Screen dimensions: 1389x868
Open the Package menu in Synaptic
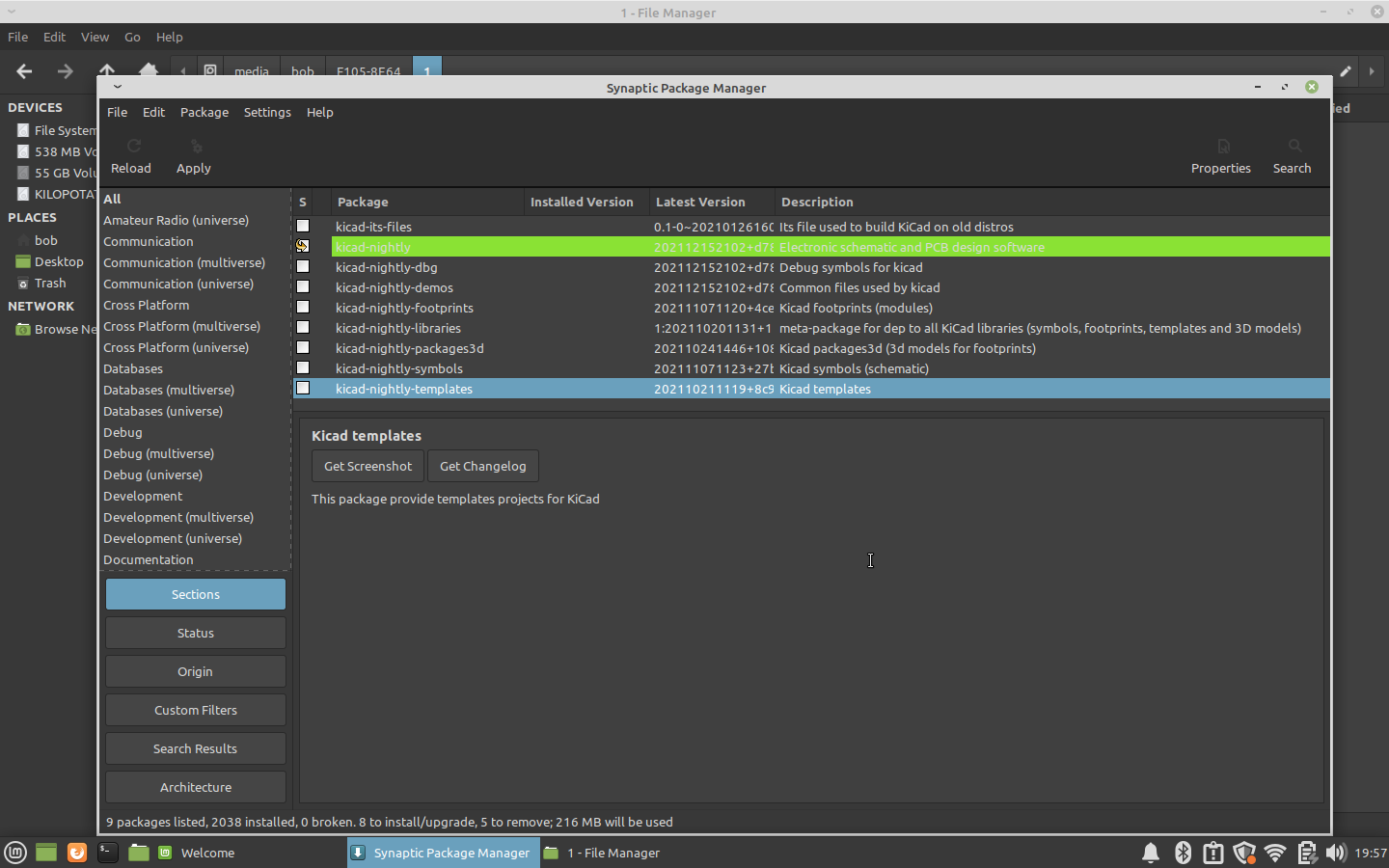[204, 112]
